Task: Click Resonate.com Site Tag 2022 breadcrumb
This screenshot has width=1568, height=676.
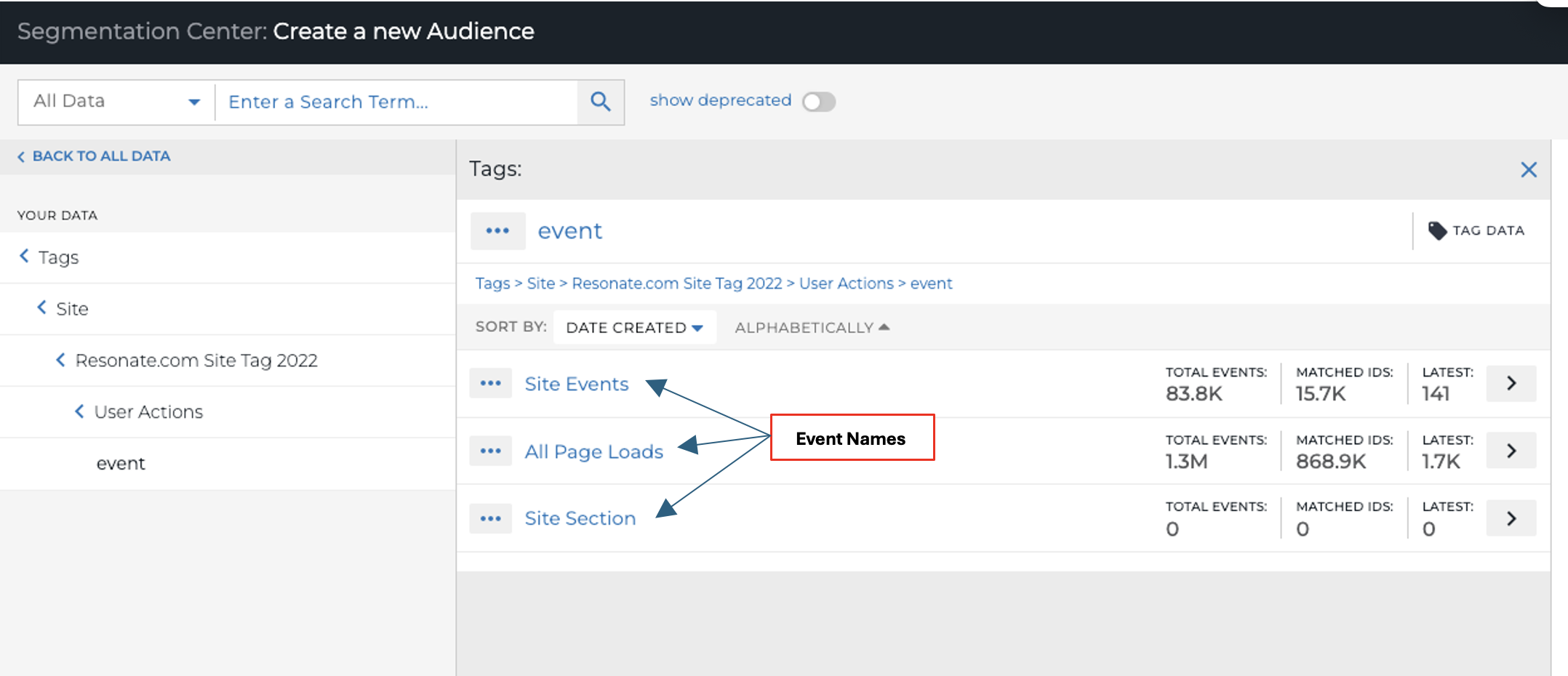Action: click(x=677, y=283)
